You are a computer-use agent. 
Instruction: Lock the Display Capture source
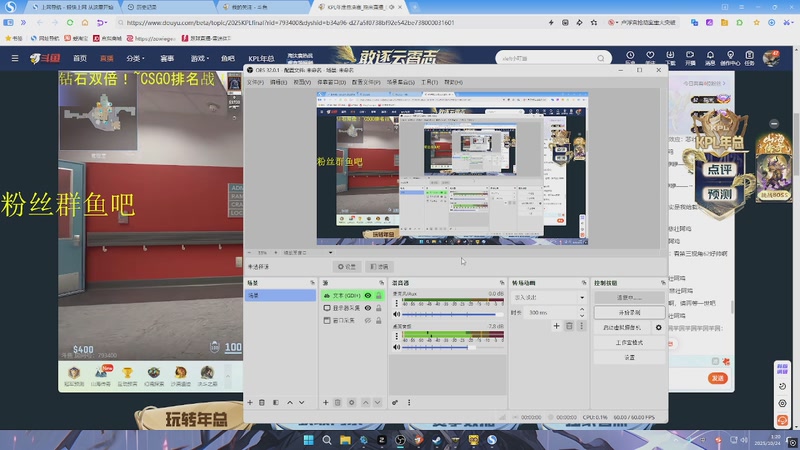pyautogui.click(x=379, y=308)
